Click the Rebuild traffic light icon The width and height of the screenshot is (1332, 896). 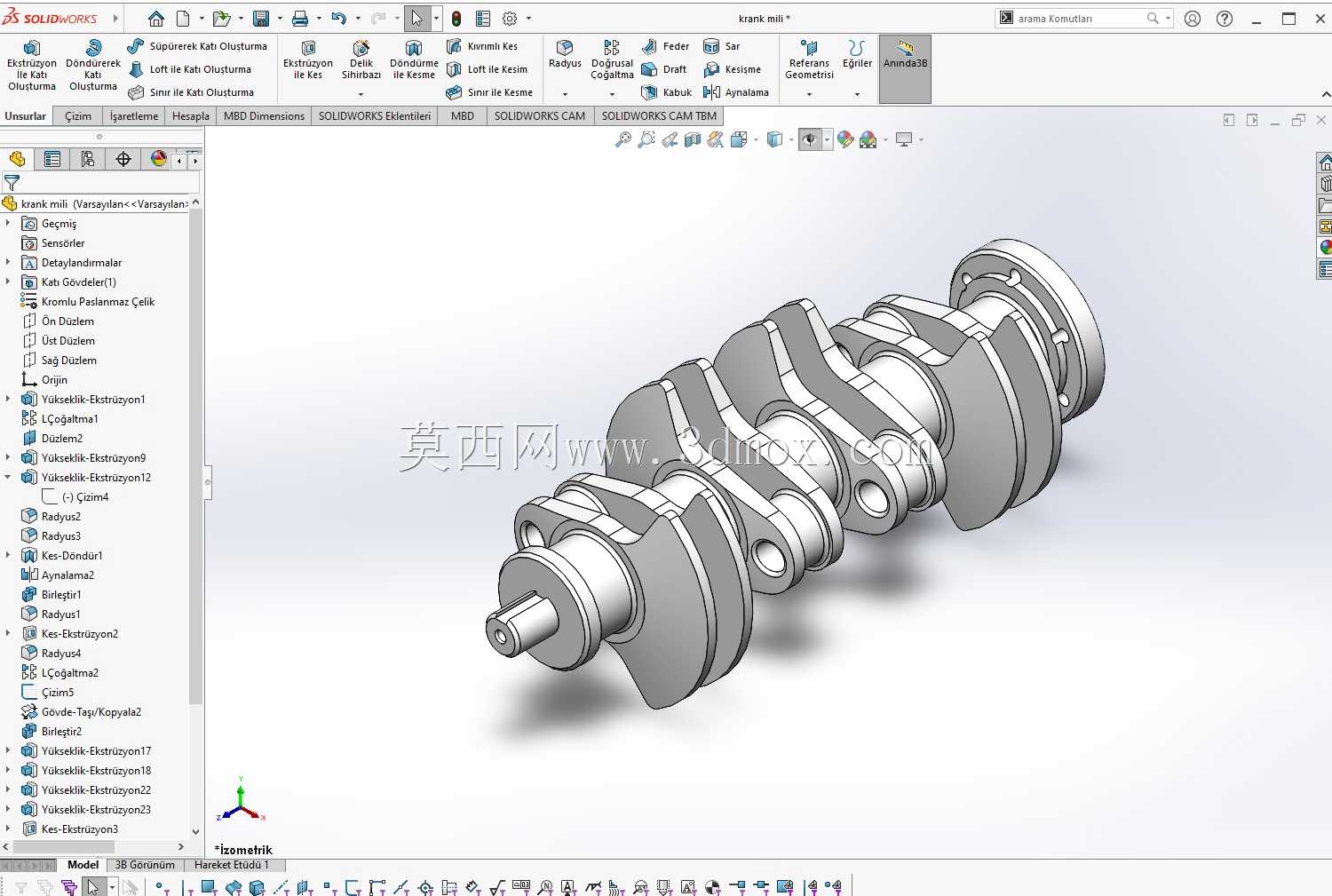(x=456, y=19)
